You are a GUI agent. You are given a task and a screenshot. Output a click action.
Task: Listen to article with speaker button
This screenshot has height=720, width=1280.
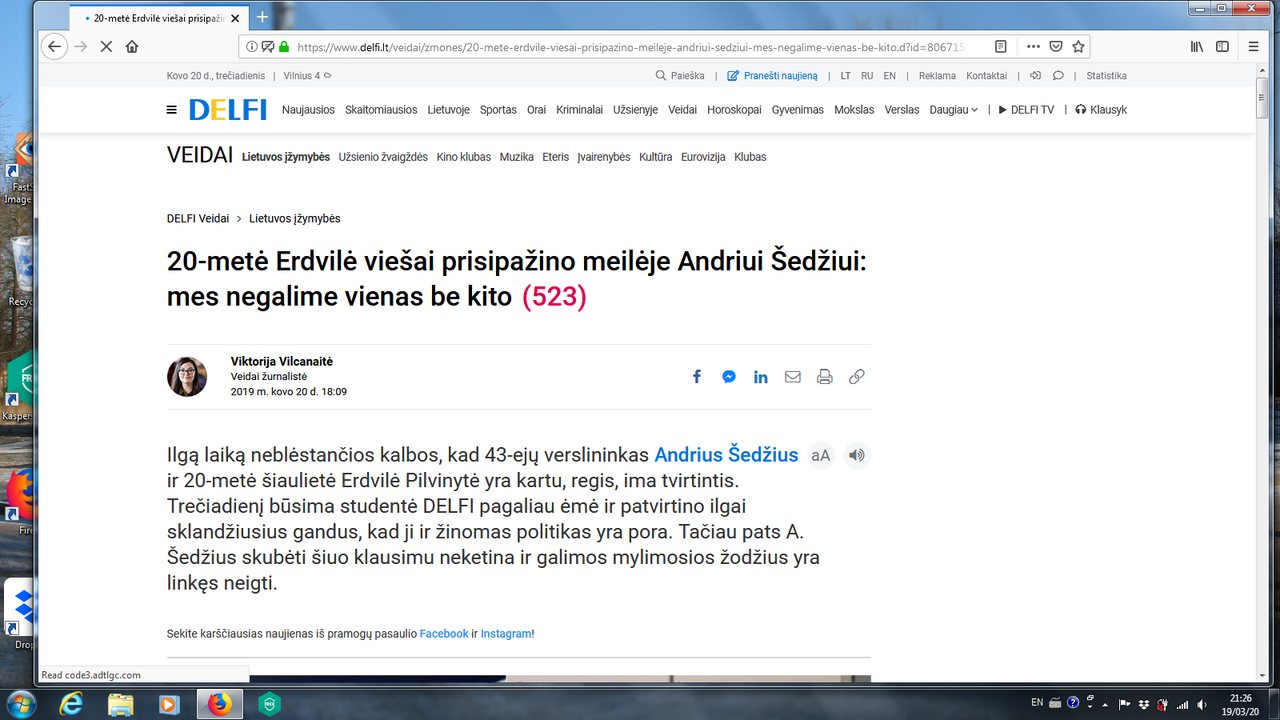(857, 456)
